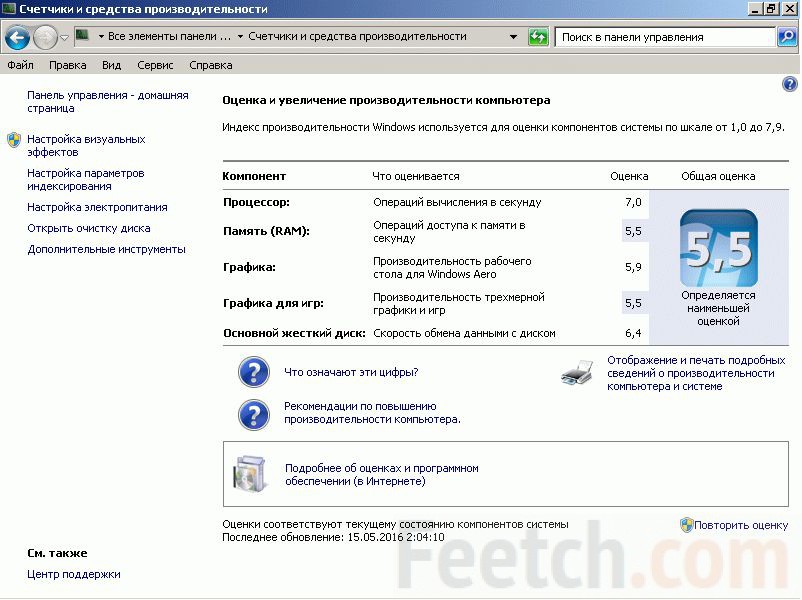Open 'Настройка электропитания' link

click(97, 207)
